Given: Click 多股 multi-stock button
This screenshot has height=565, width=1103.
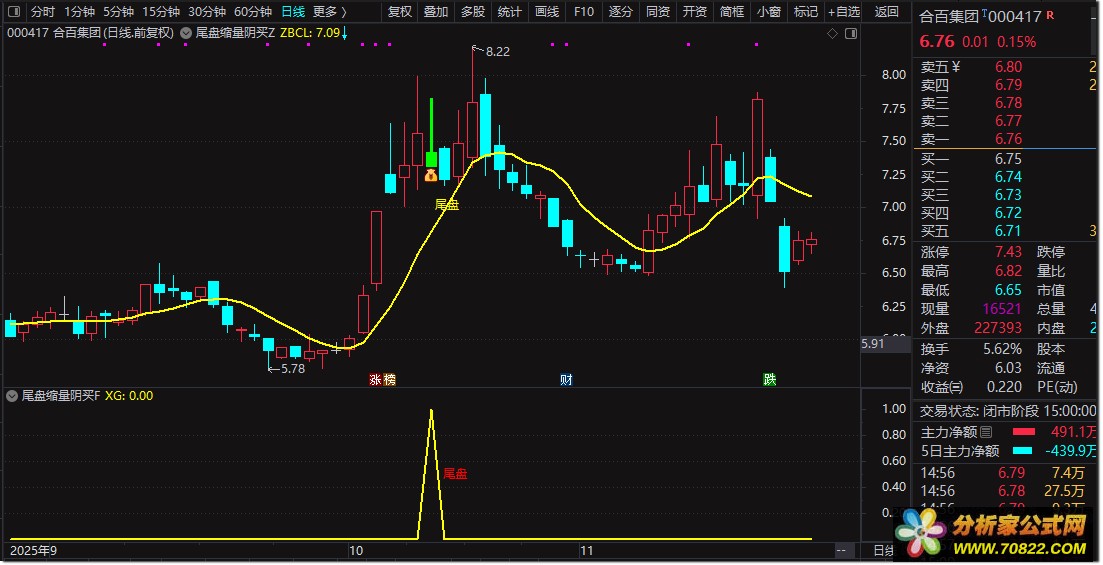Looking at the screenshot, I should [x=473, y=12].
